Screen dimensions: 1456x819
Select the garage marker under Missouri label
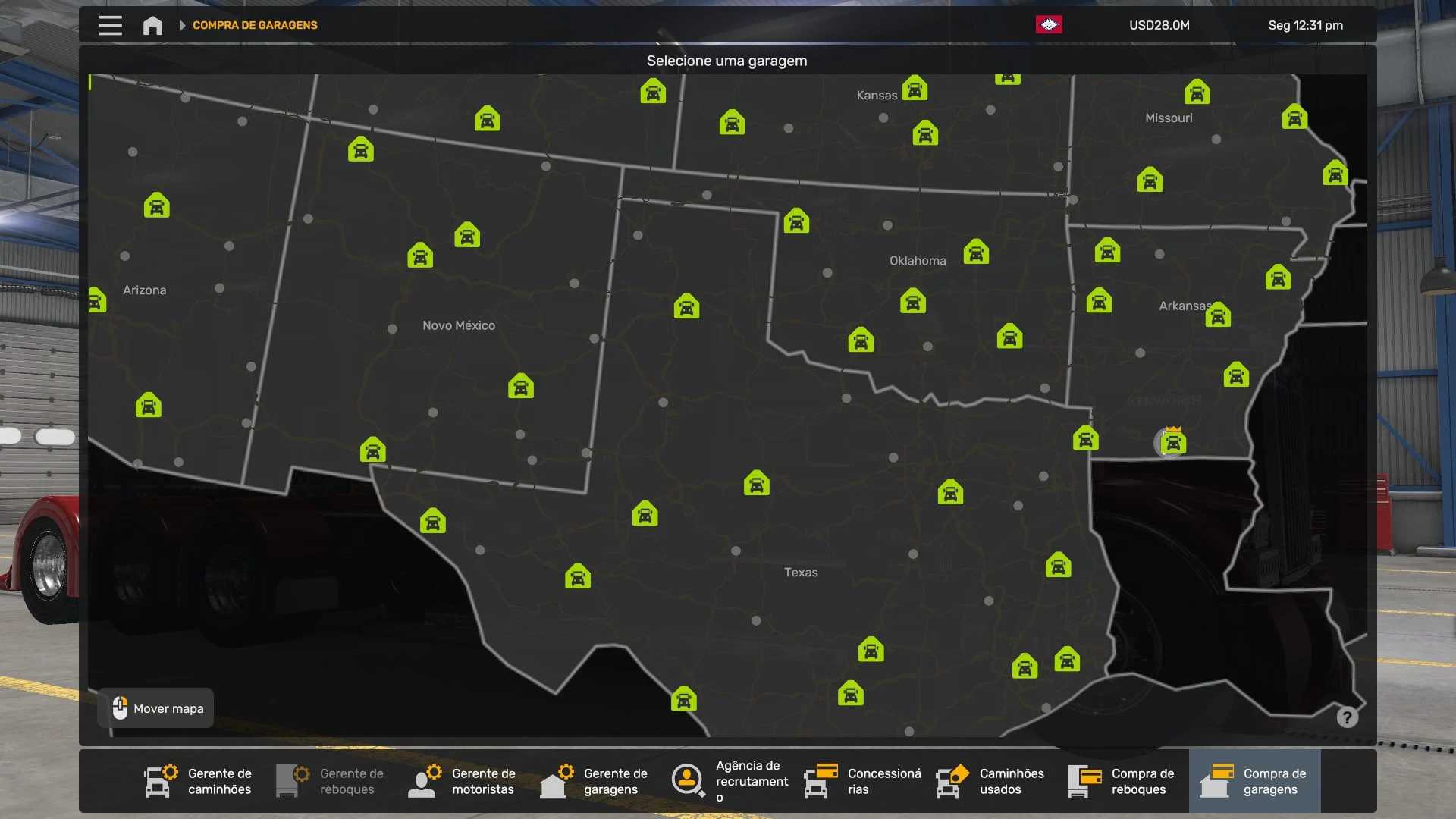[1150, 180]
